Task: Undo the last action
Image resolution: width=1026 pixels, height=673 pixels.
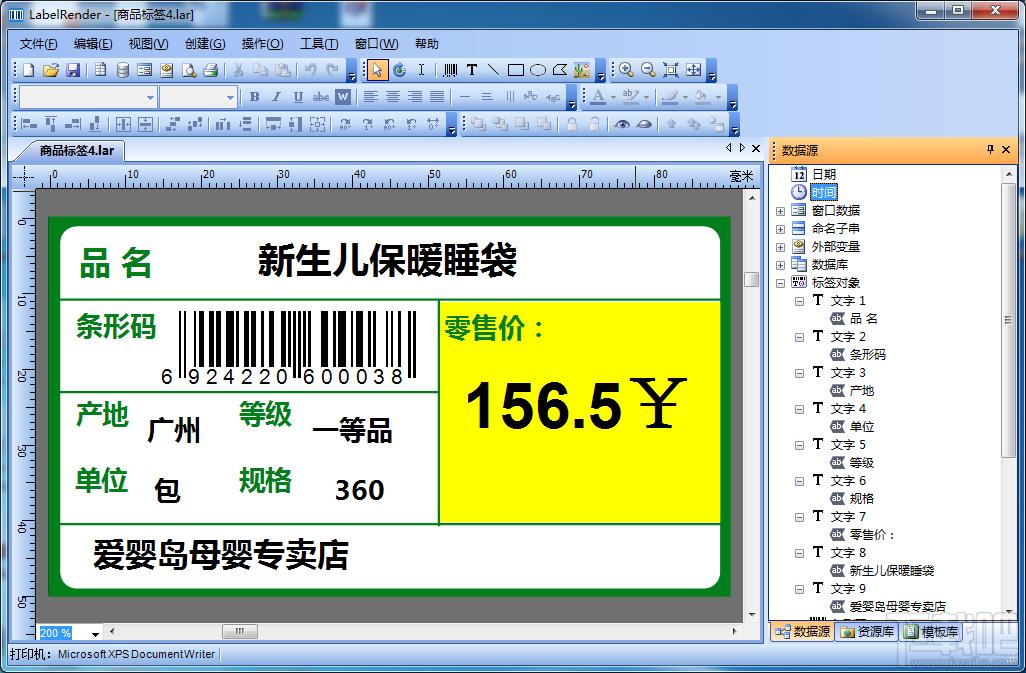Action: (x=311, y=70)
